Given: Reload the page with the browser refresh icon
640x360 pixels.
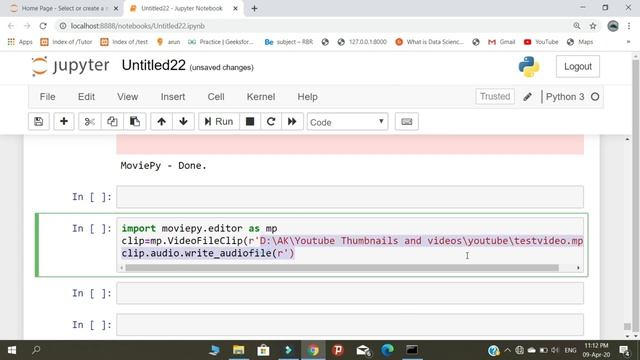Looking at the screenshot, I should coord(43,26).
